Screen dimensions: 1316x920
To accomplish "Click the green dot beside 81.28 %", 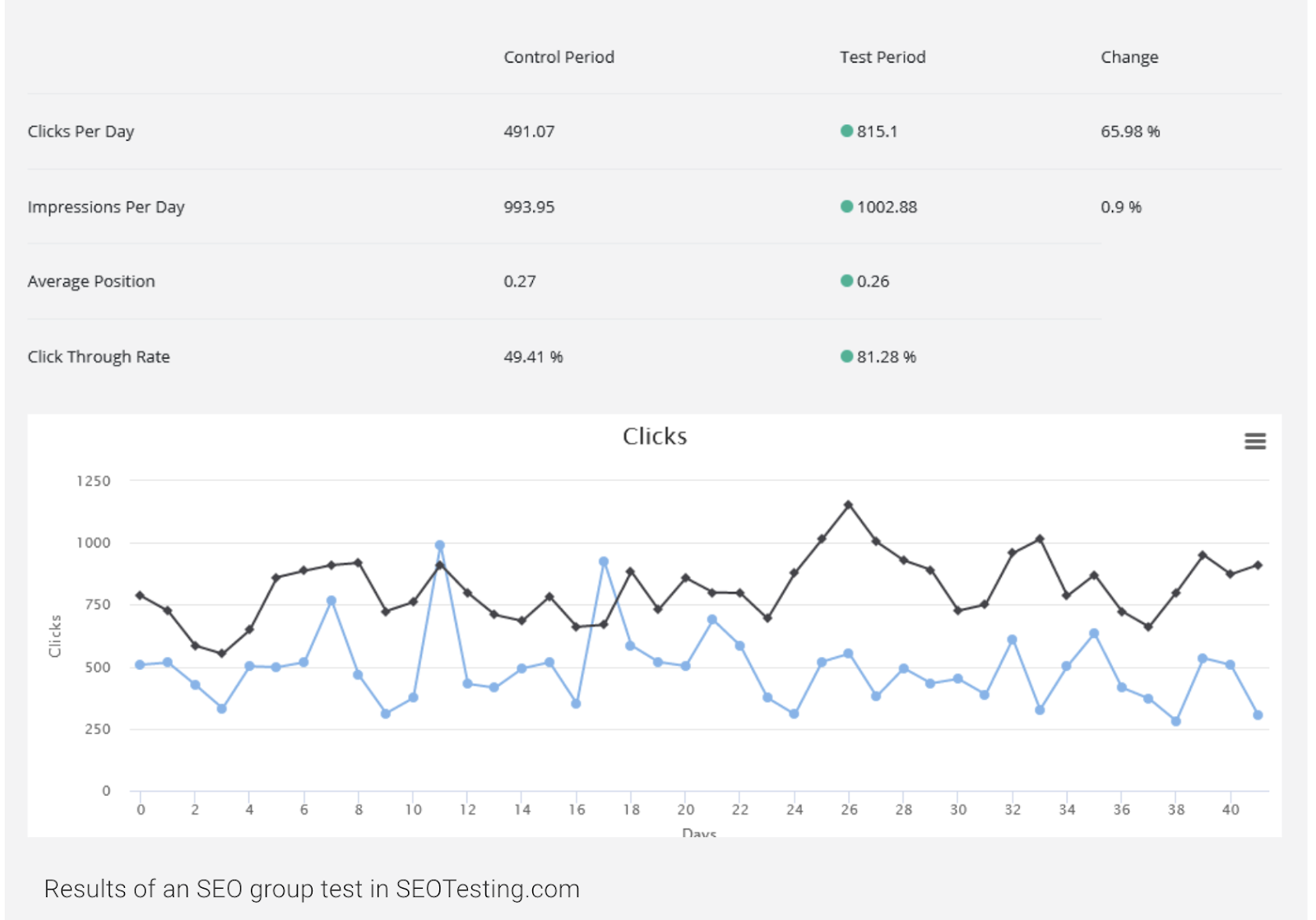I will pos(846,356).
